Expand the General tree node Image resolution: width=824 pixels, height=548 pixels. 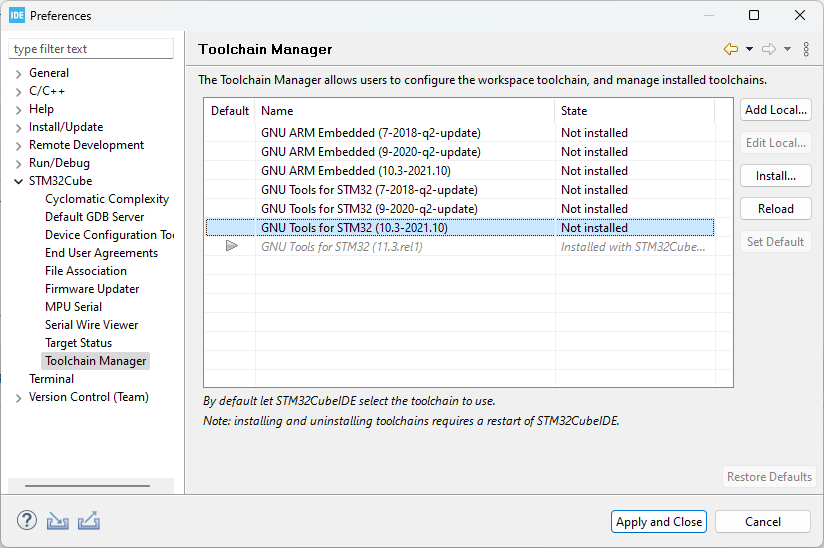(18, 73)
